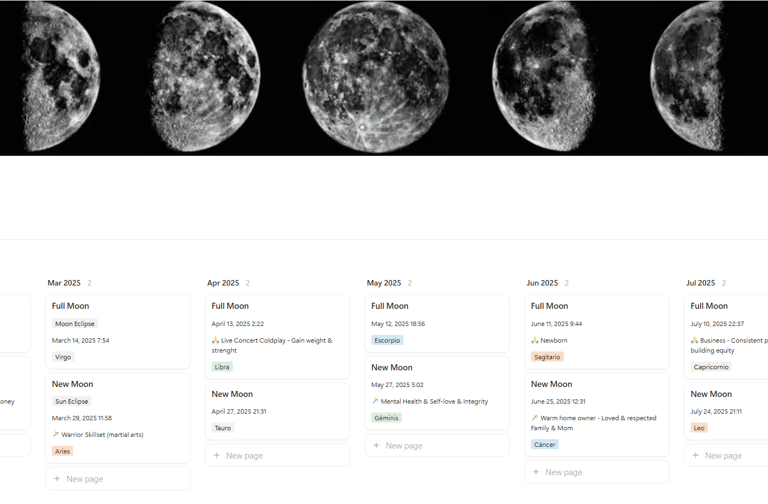
Task: Click the Mar 2025 column header
Action: 64,283
